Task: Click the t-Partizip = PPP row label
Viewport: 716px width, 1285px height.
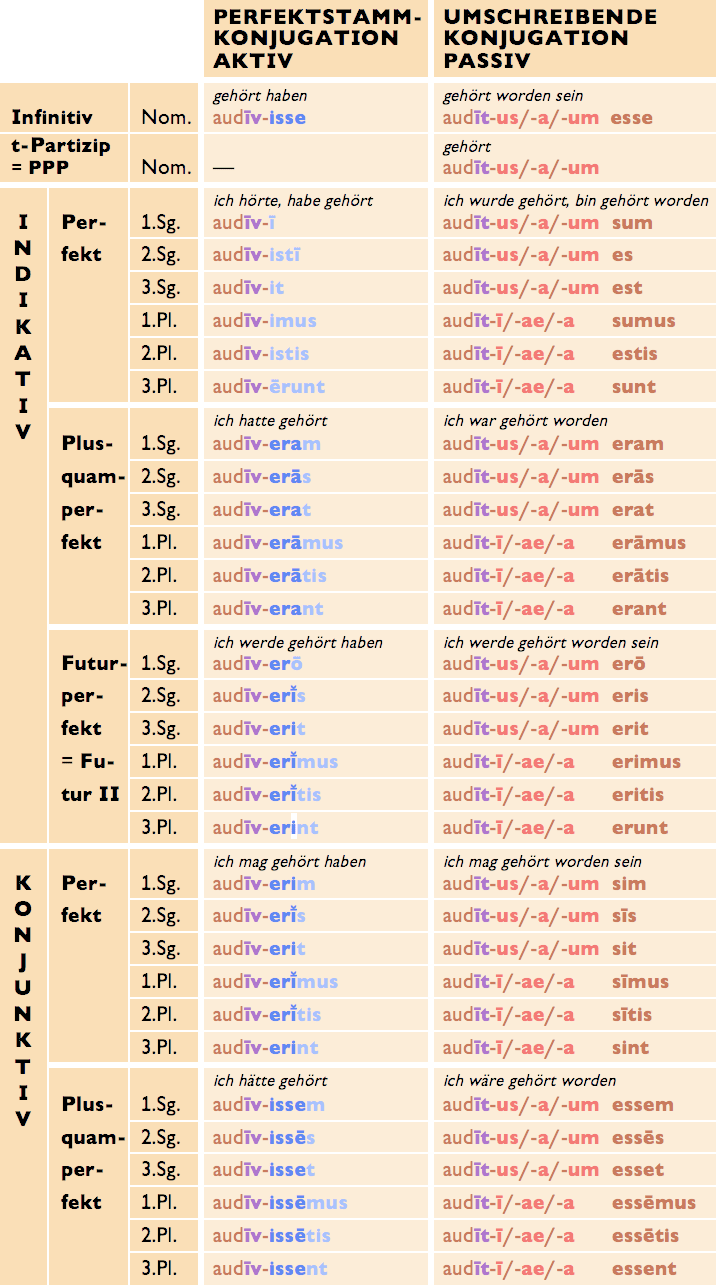Action: point(60,156)
